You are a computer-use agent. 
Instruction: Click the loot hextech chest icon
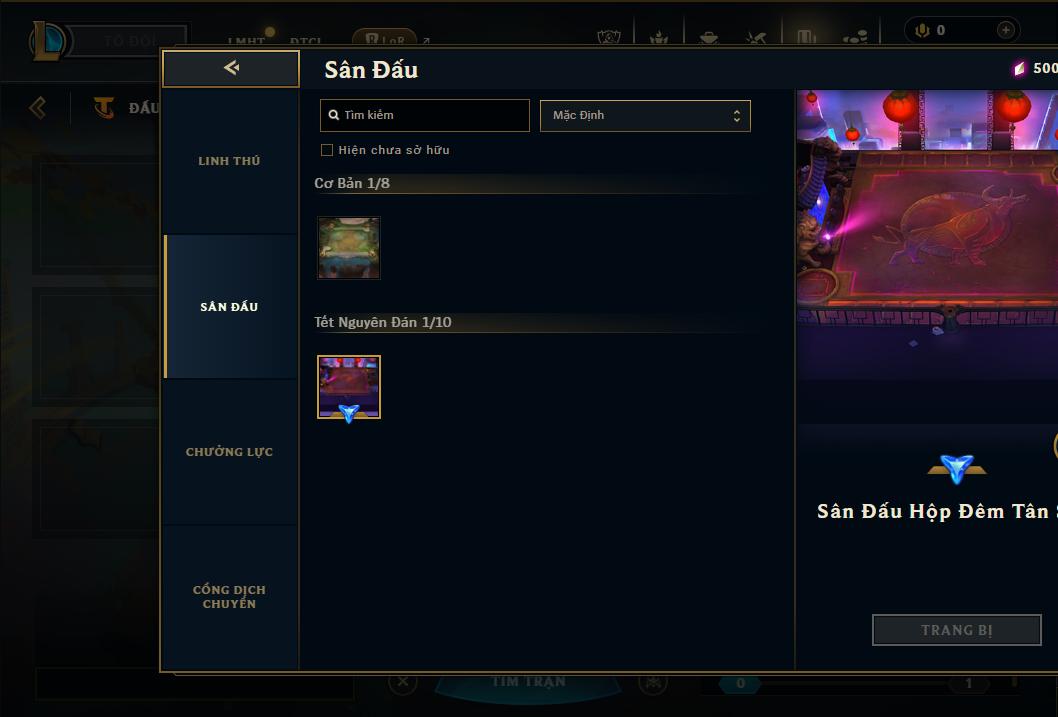[708, 38]
